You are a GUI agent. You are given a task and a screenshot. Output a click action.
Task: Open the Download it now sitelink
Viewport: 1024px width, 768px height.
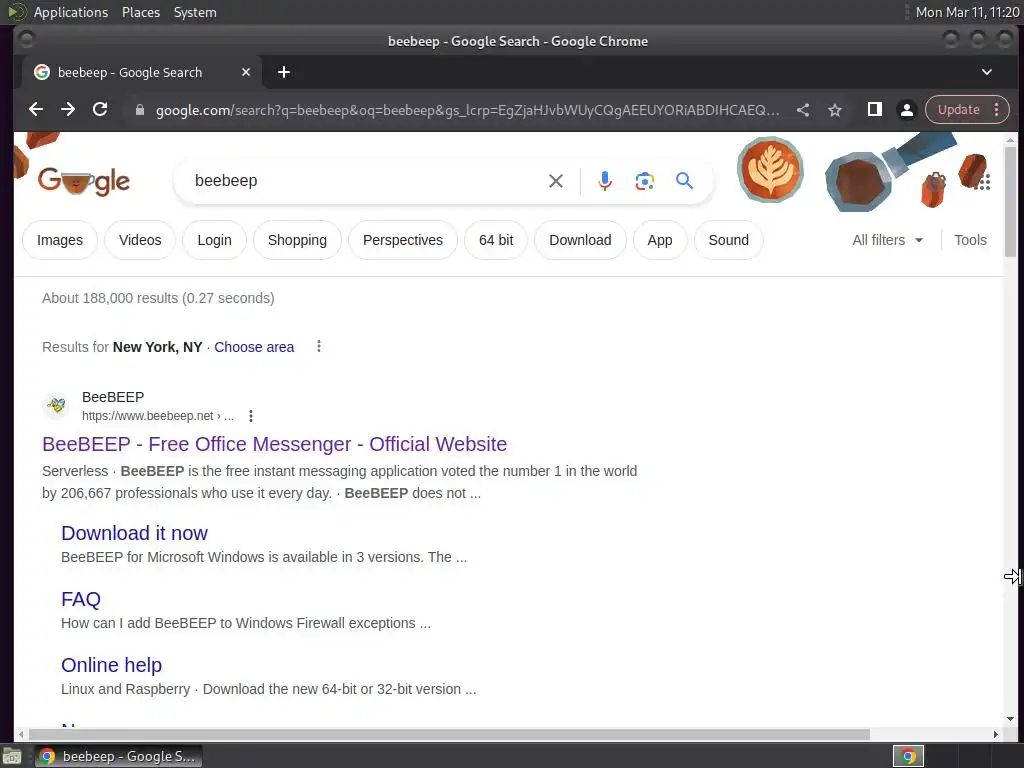pos(135,533)
